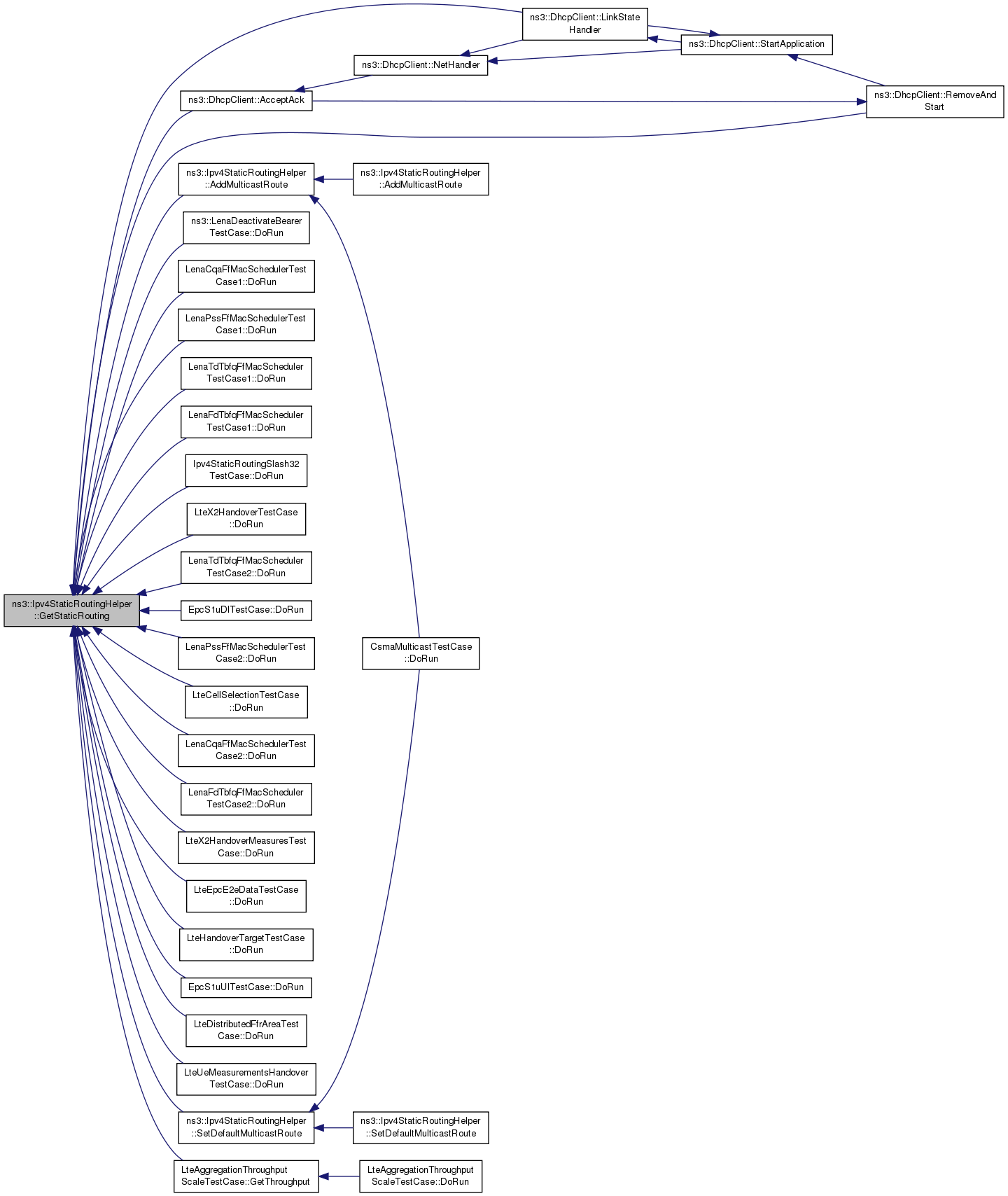Open the Ipv4StaticRoutingSlash32TestCase::DoRun node

246,470
